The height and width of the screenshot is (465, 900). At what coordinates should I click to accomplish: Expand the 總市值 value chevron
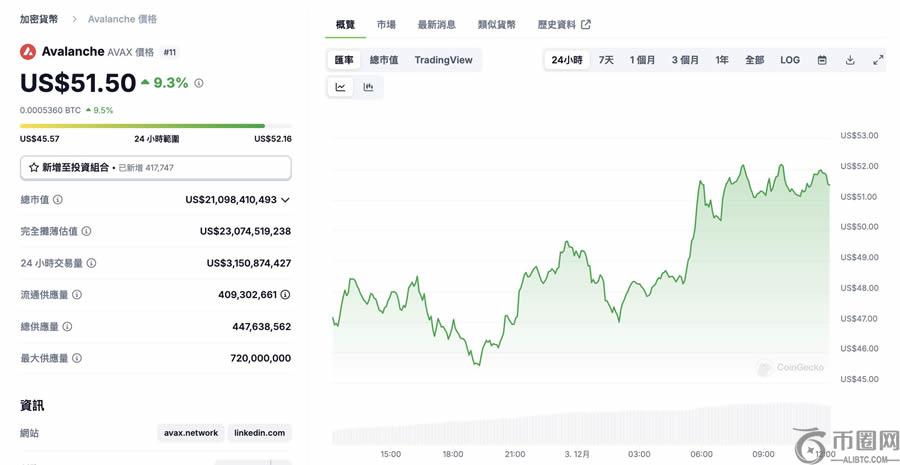click(x=285, y=200)
